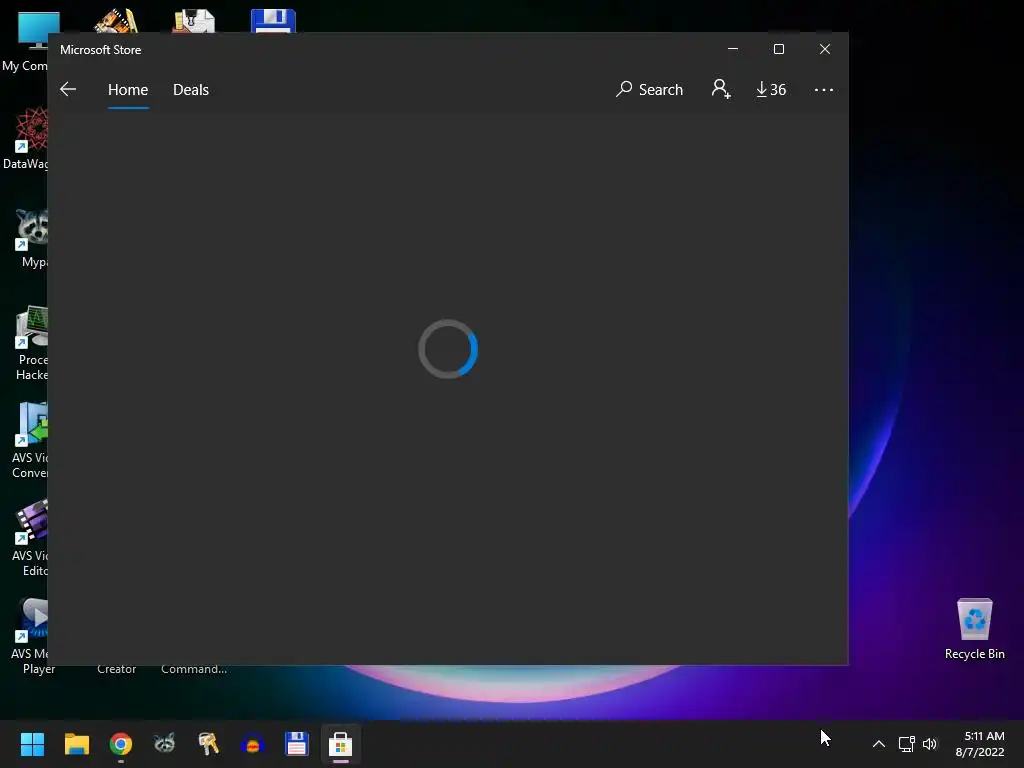Open the Deals tab
This screenshot has height=768, width=1024.
click(191, 89)
